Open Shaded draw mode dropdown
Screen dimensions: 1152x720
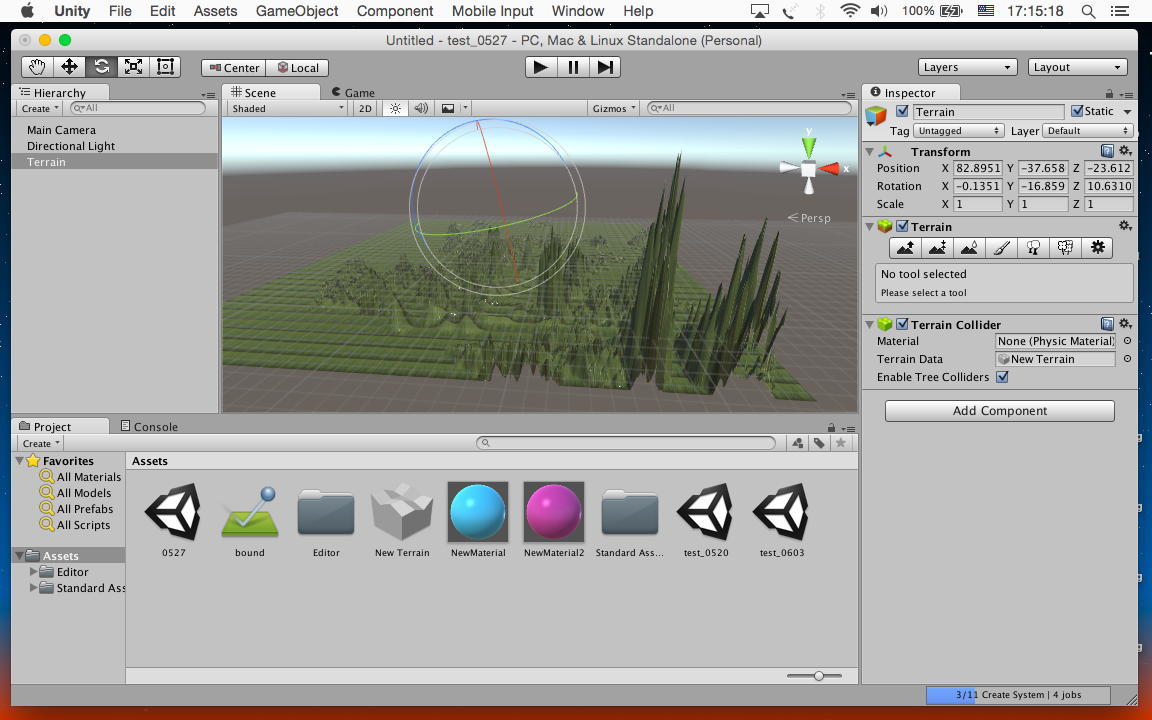tap(287, 108)
